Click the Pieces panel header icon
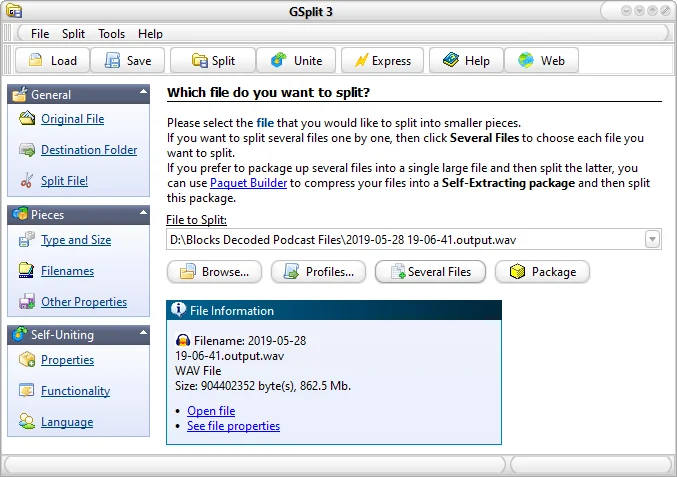 [20, 214]
